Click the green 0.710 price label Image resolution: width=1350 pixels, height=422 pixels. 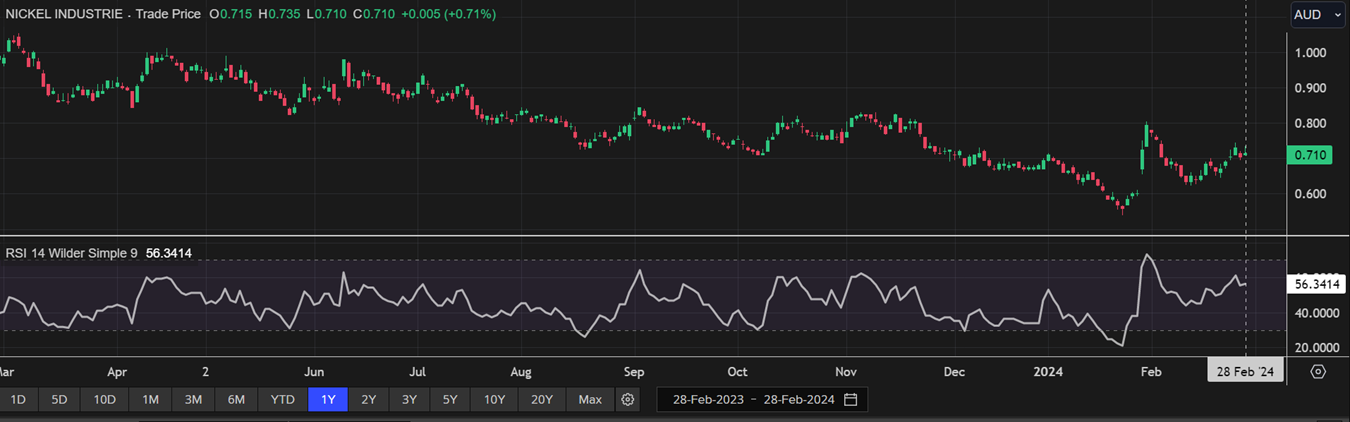pos(1310,155)
